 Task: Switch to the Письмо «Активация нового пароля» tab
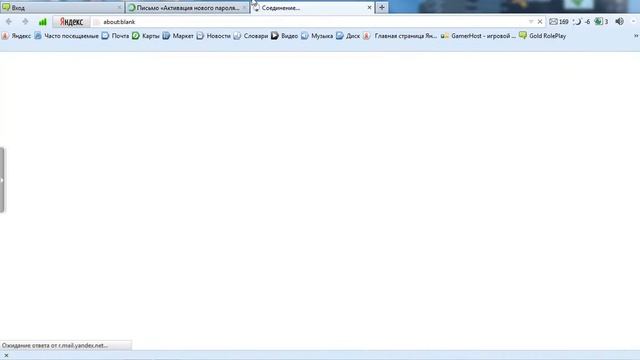pyautogui.click(x=188, y=8)
